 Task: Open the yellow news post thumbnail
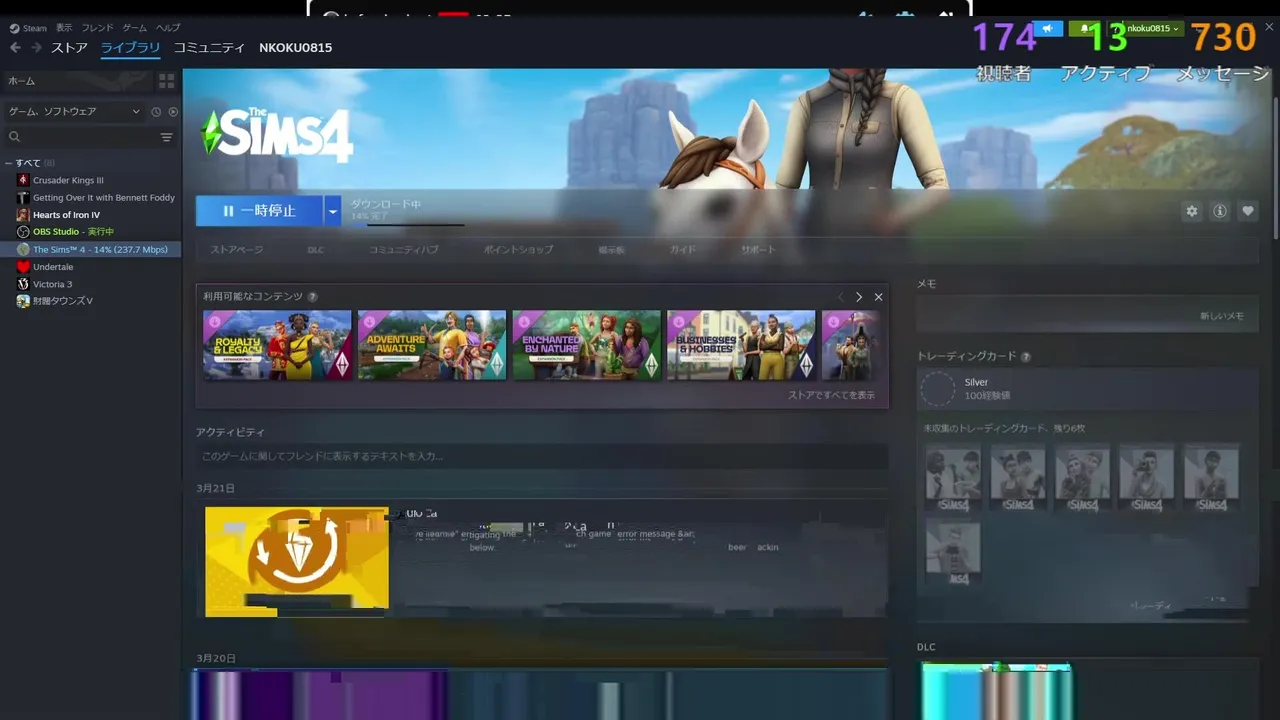297,562
